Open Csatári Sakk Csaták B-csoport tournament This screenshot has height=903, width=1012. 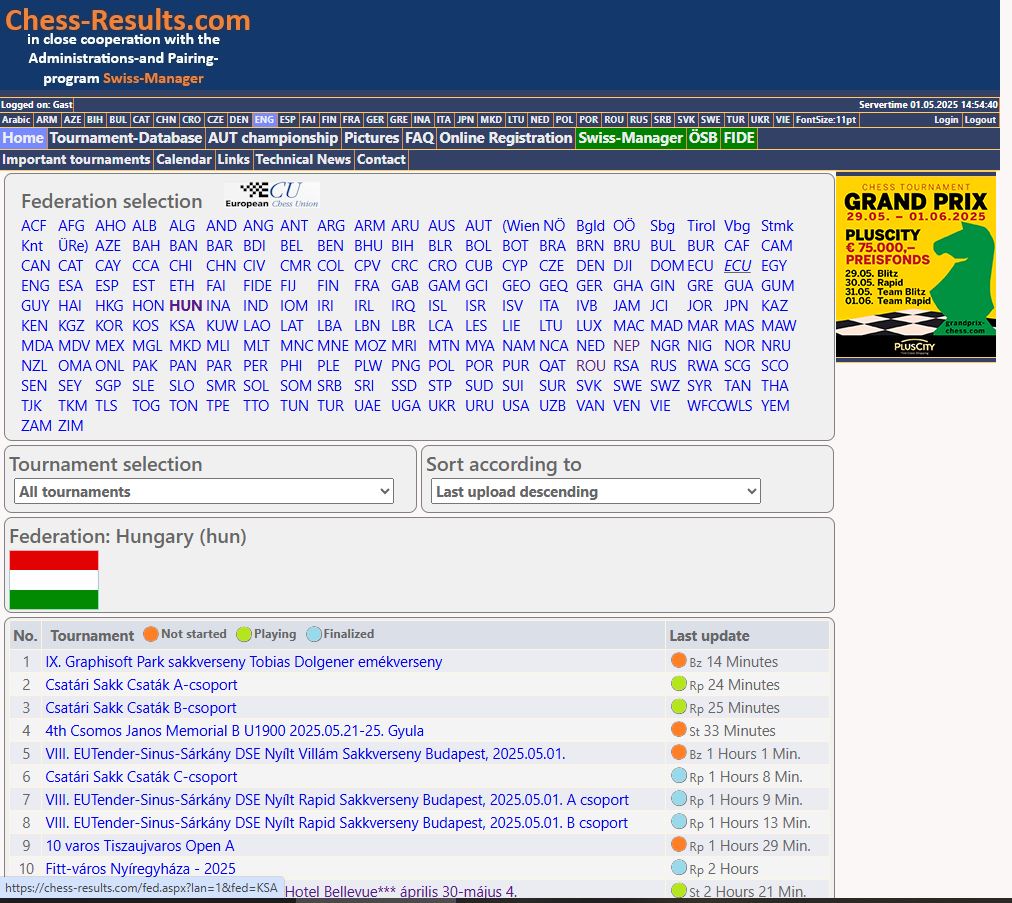[x=141, y=708]
